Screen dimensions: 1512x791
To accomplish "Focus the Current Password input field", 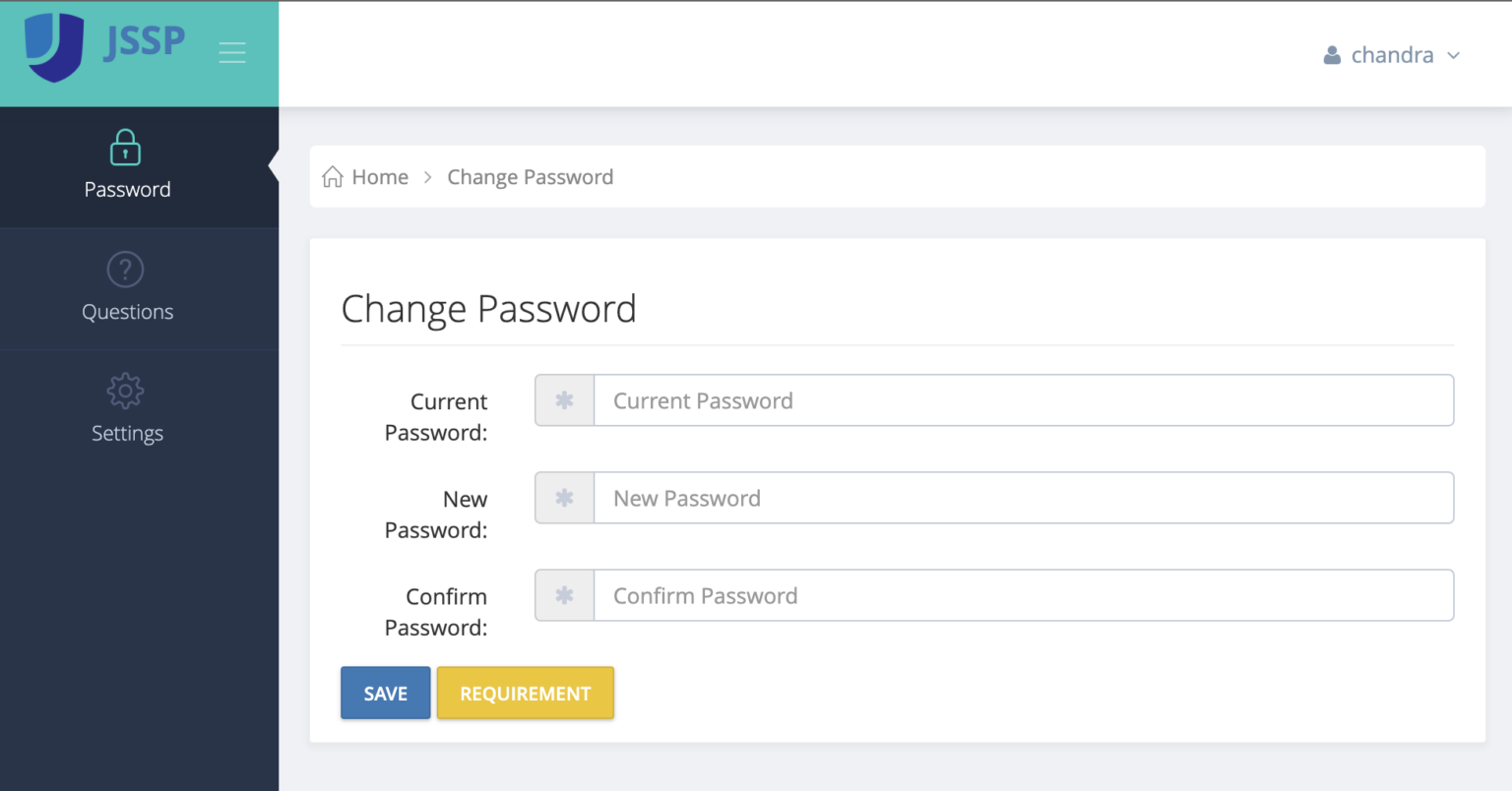I will [1023, 400].
